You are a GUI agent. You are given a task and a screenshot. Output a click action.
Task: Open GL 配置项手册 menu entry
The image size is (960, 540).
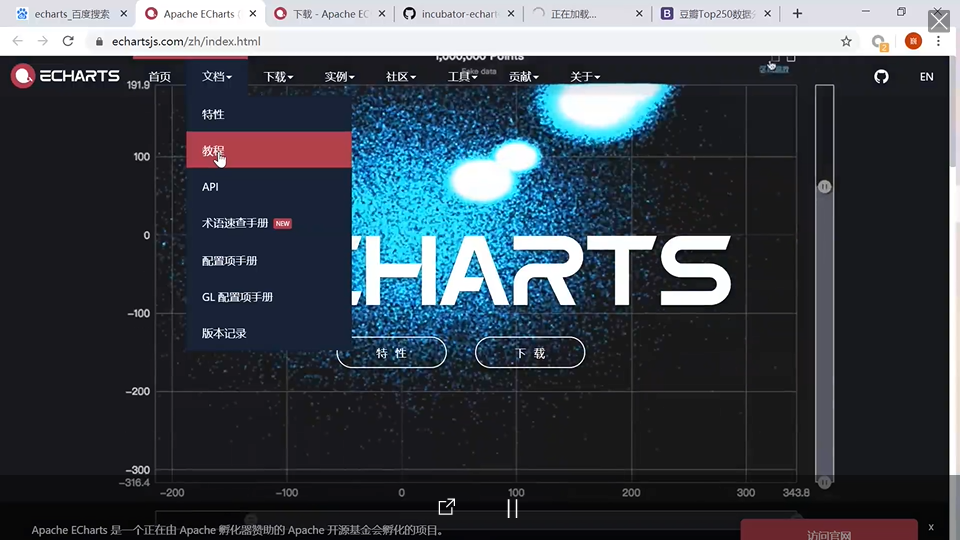[269, 297]
